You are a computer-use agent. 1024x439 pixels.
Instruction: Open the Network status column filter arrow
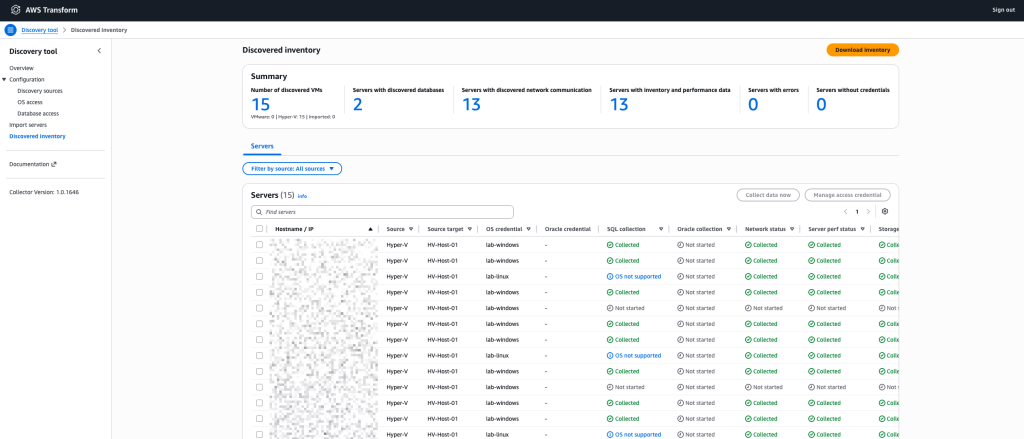pos(793,229)
